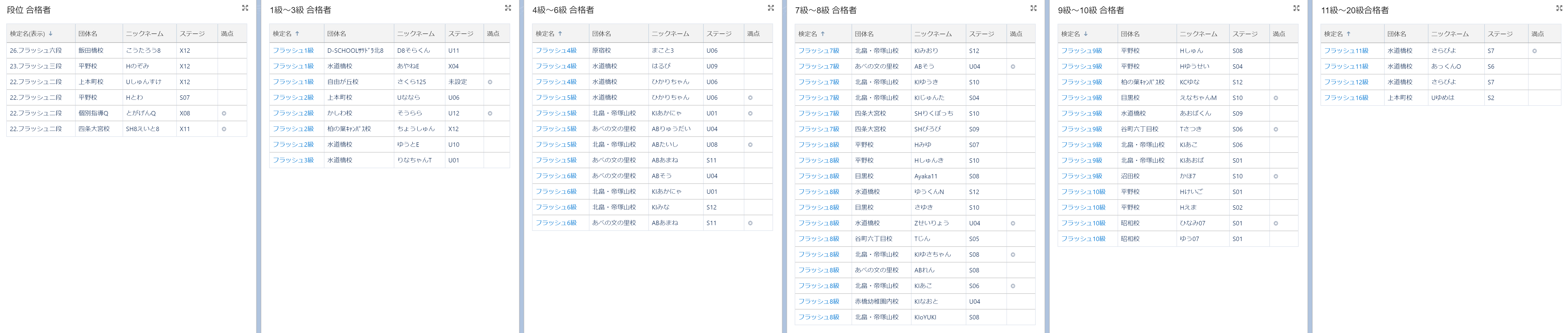Click the 満点 circle mark in the KIゆきちゃん row

[1013, 254]
